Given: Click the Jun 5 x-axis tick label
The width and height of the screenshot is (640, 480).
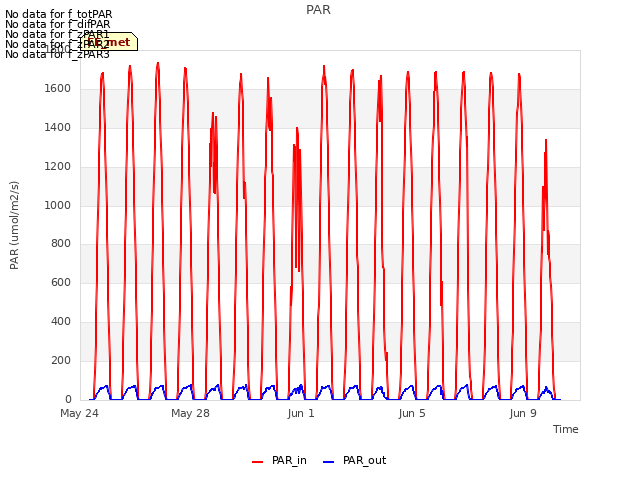Looking at the screenshot, I should (x=412, y=413).
